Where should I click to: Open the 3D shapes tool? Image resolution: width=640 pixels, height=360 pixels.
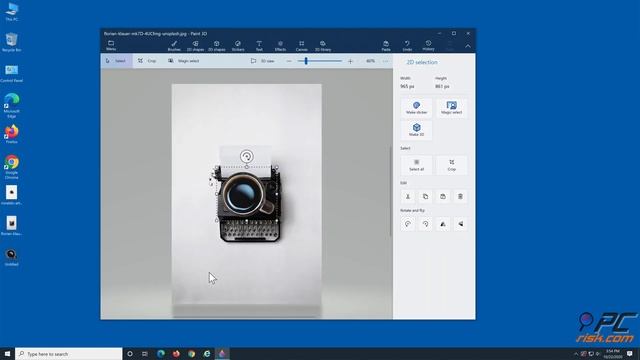(x=217, y=46)
